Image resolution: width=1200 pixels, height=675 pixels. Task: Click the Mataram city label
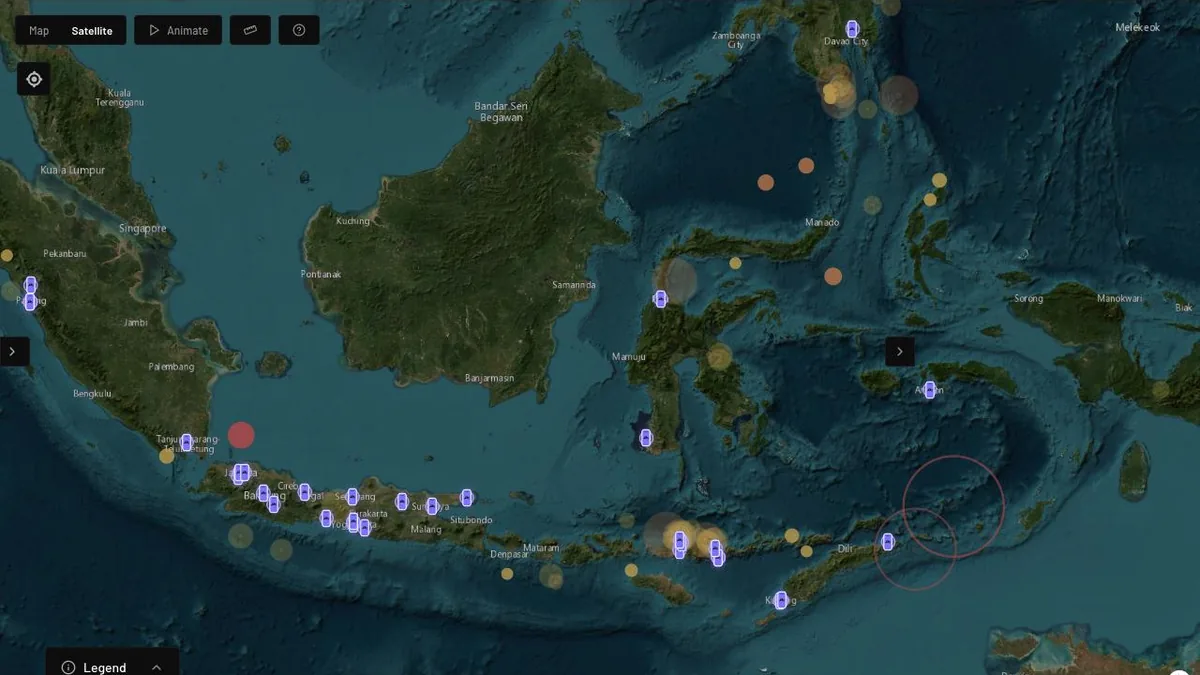(x=541, y=548)
